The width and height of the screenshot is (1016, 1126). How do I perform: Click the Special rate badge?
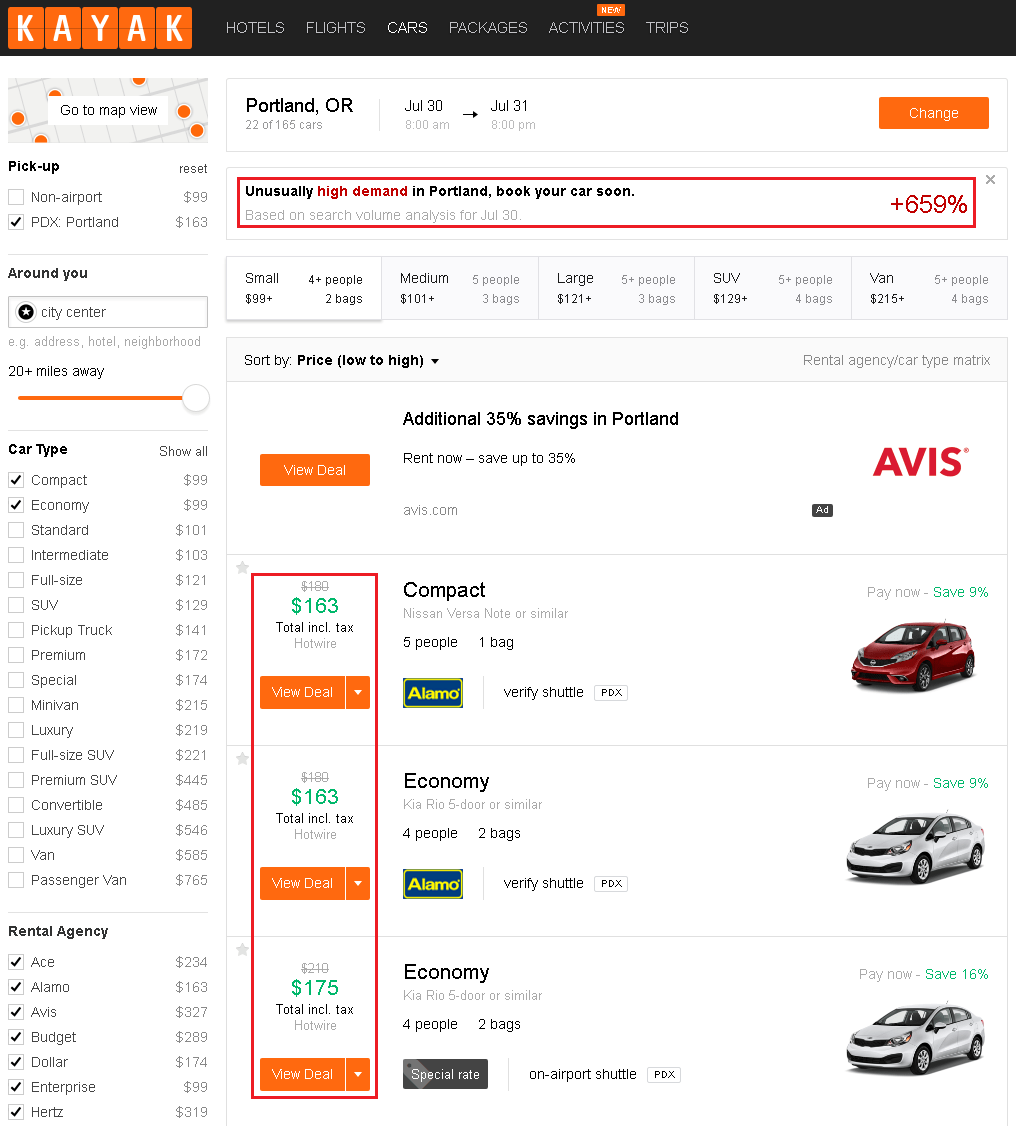point(445,1074)
